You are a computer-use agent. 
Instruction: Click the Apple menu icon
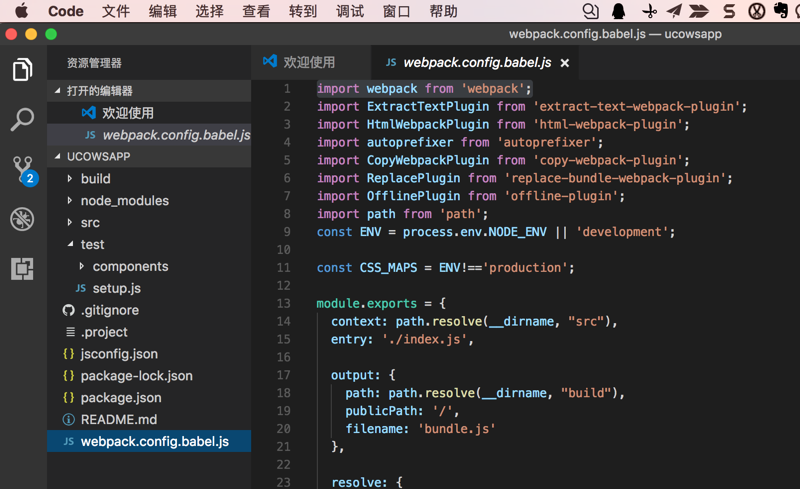pyautogui.click(x=21, y=11)
